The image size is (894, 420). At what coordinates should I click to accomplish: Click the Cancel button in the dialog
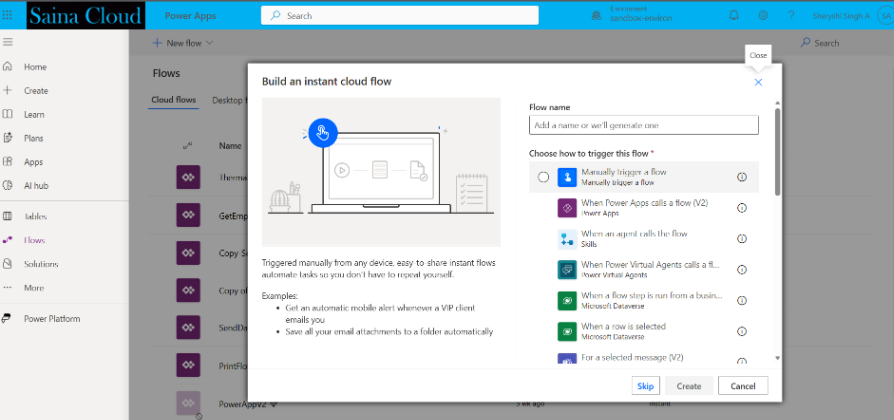[x=742, y=386]
